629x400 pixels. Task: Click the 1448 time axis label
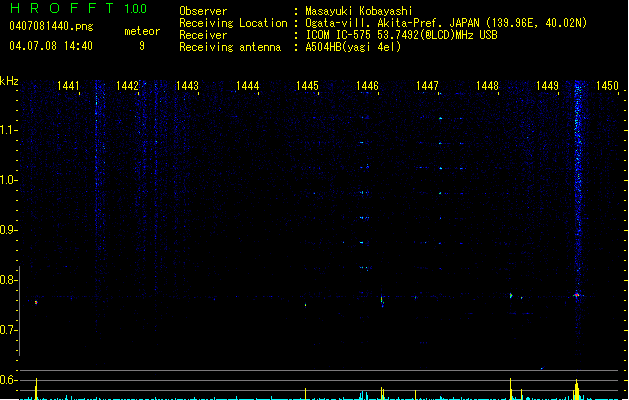487,86
